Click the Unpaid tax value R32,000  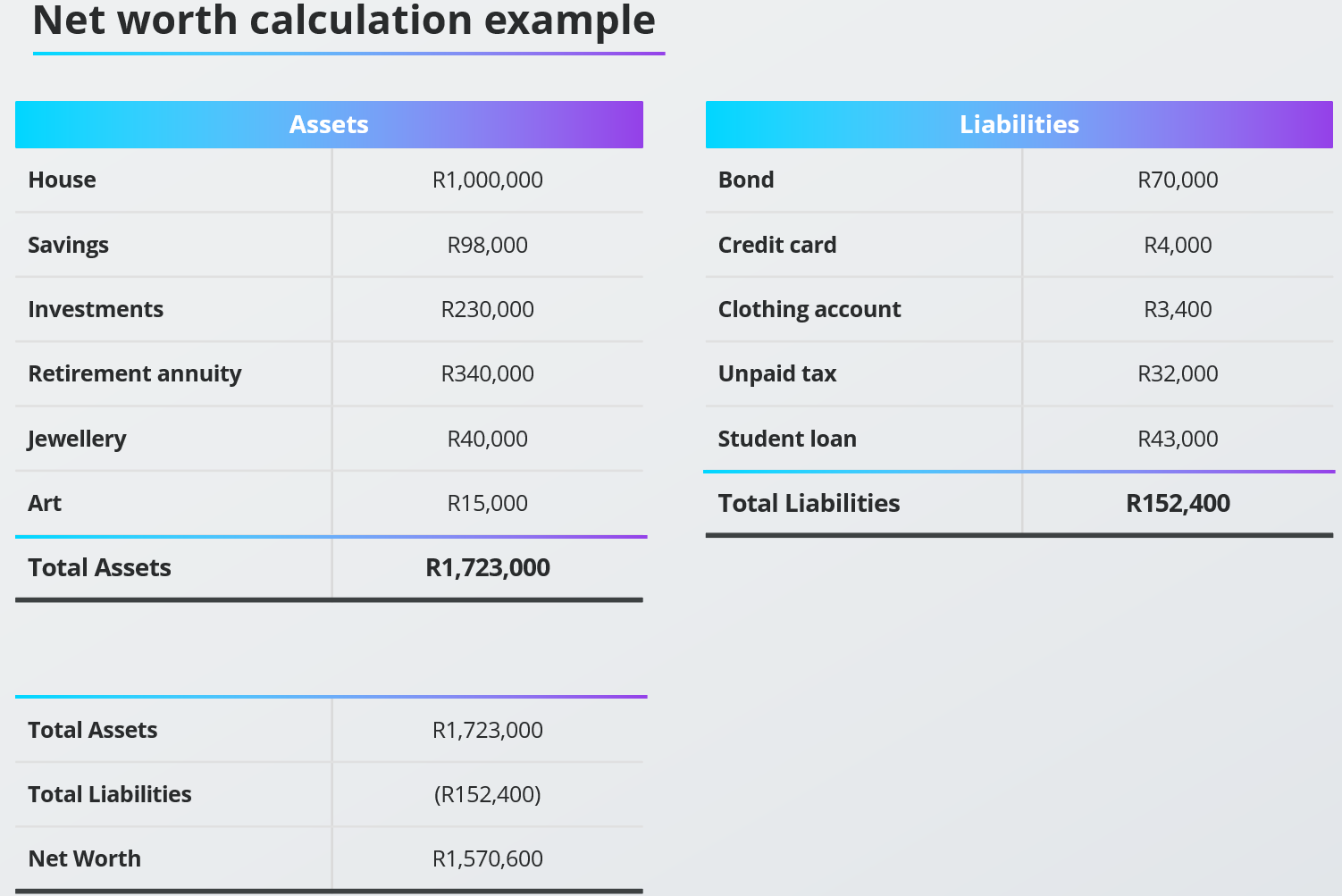[x=1178, y=373]
